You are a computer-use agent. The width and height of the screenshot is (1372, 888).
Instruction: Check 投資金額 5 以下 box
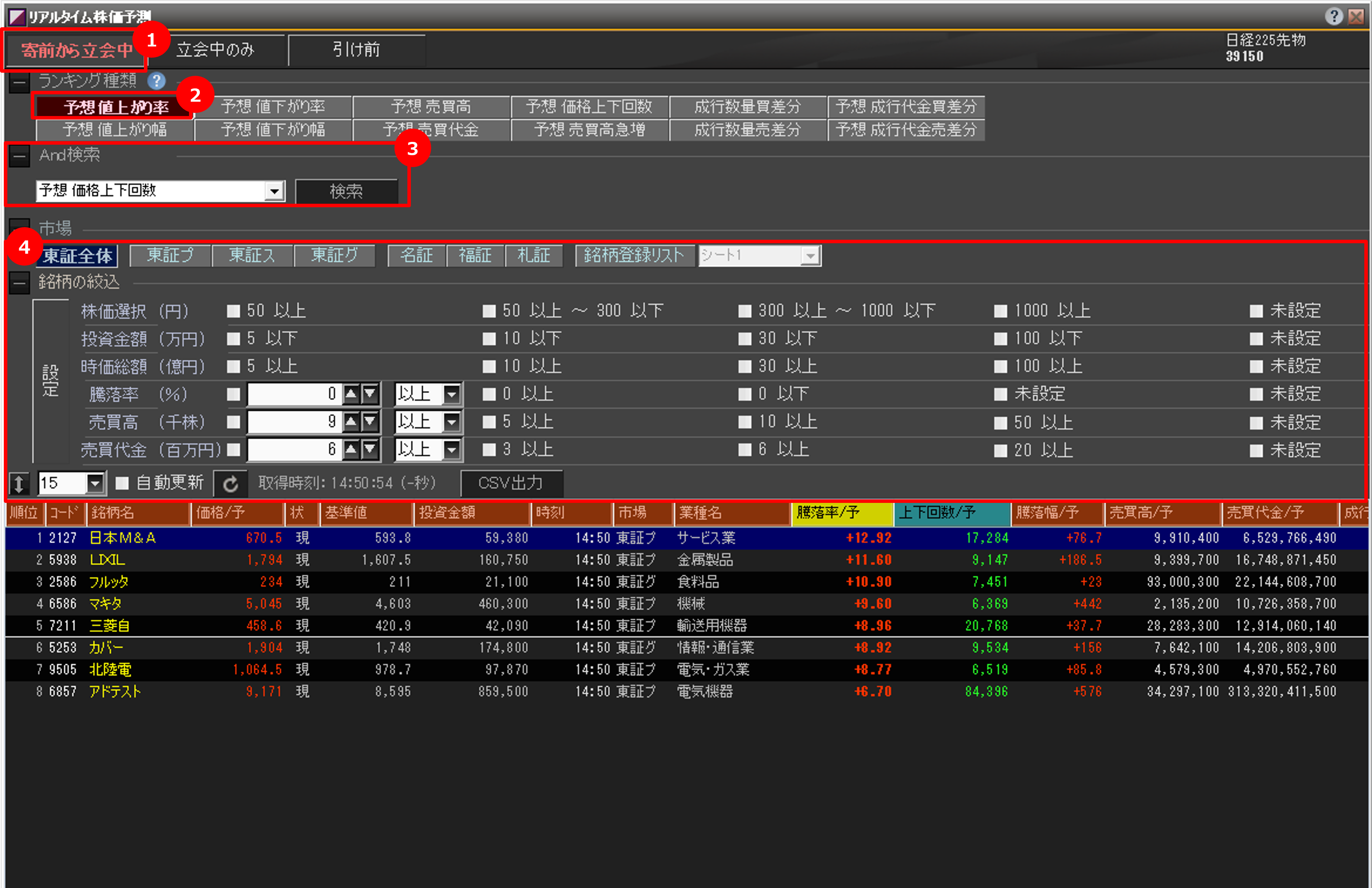point(233,339)
